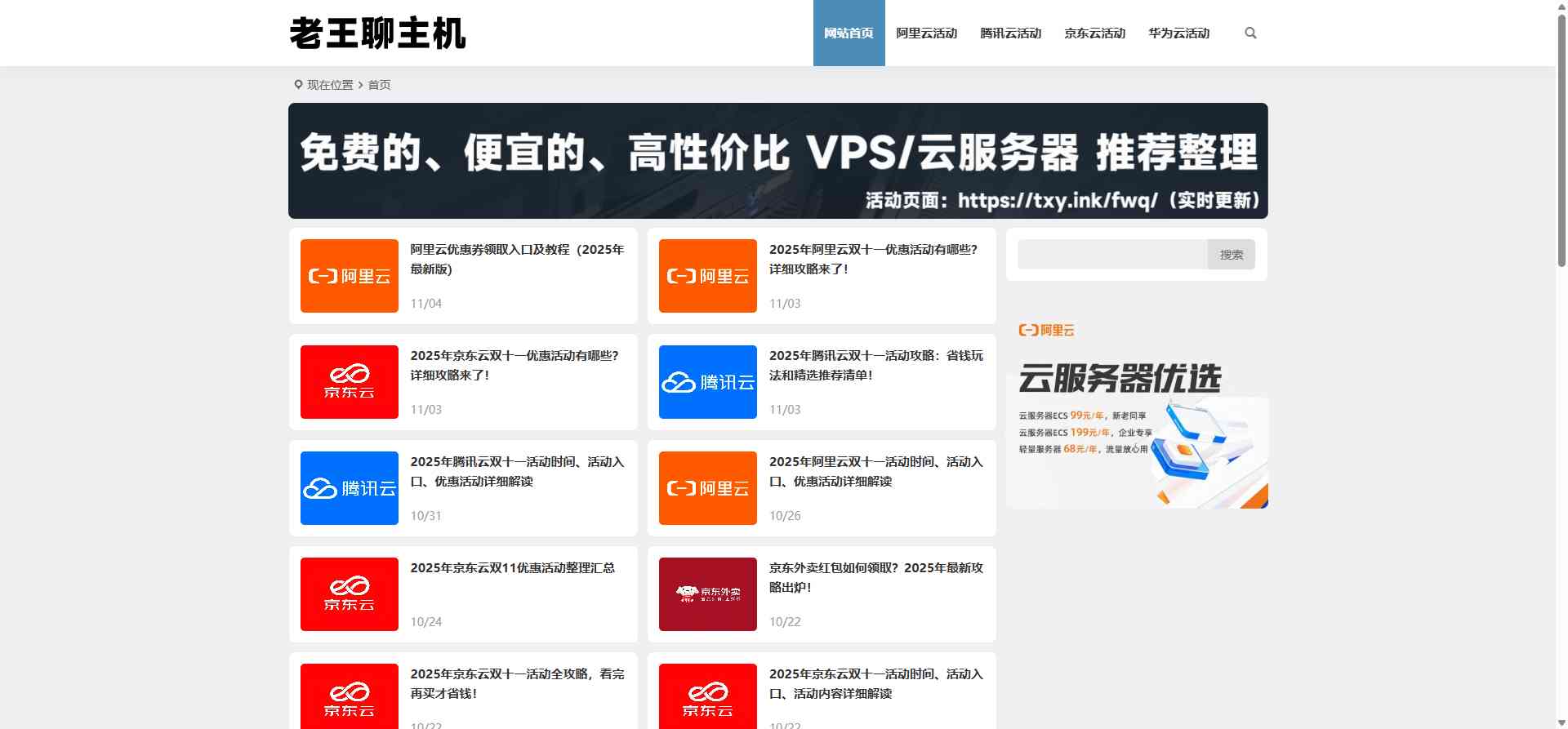Click the search magnifier icon in header
Screen dimensions: 1568x729
(1250, 33)
